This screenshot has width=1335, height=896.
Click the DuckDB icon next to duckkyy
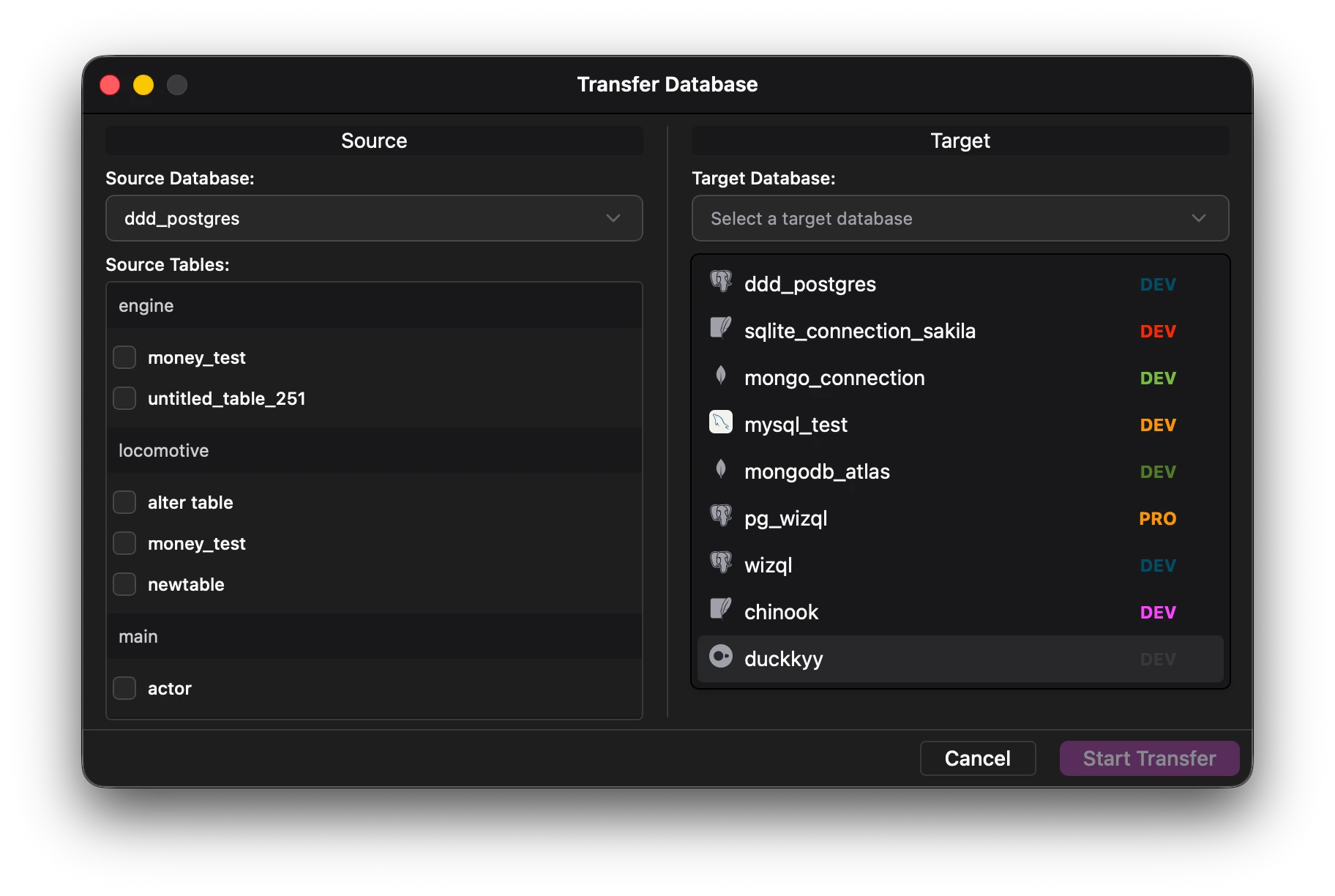point(721,657)
